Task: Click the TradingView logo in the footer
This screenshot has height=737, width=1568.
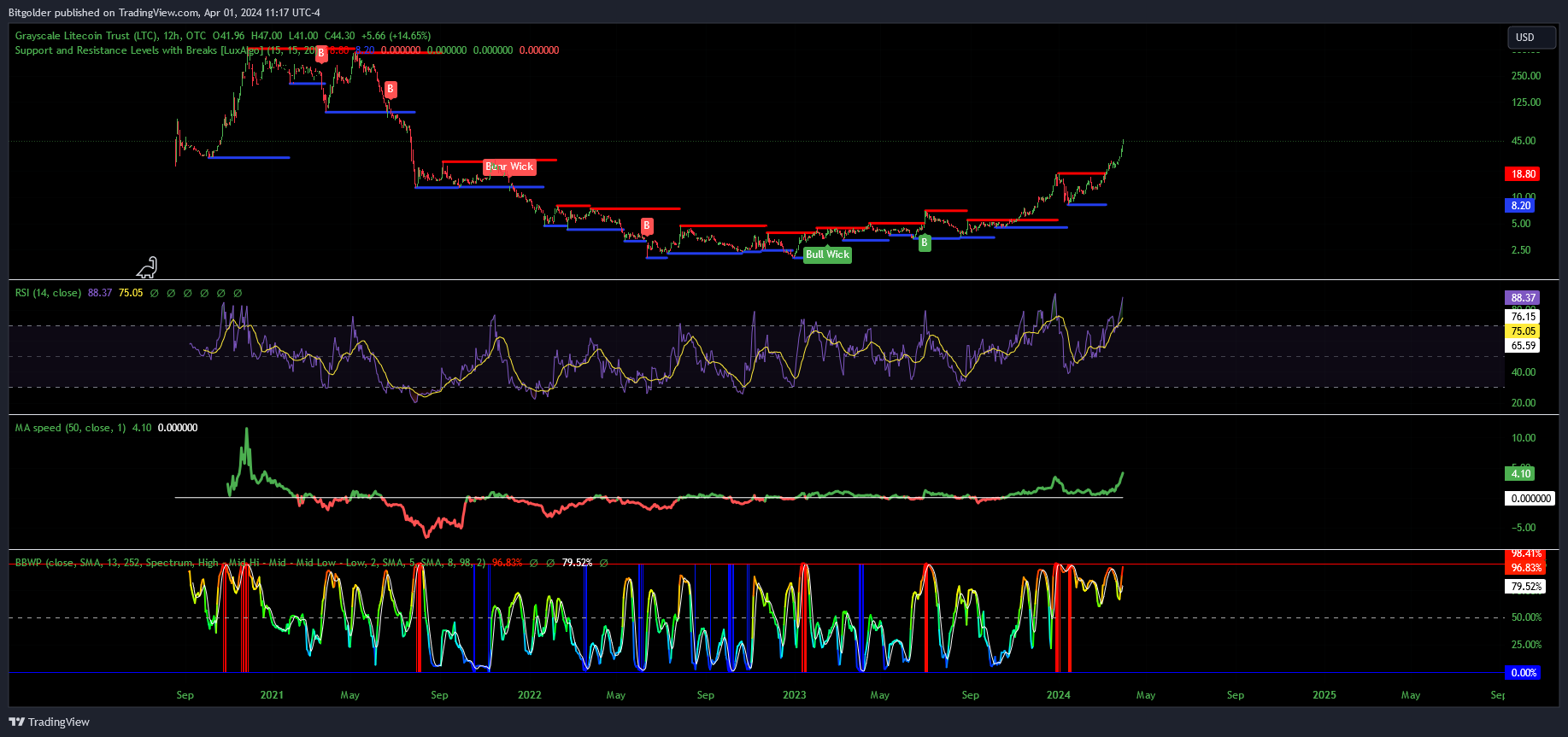Action: click(x=49, y=722)
